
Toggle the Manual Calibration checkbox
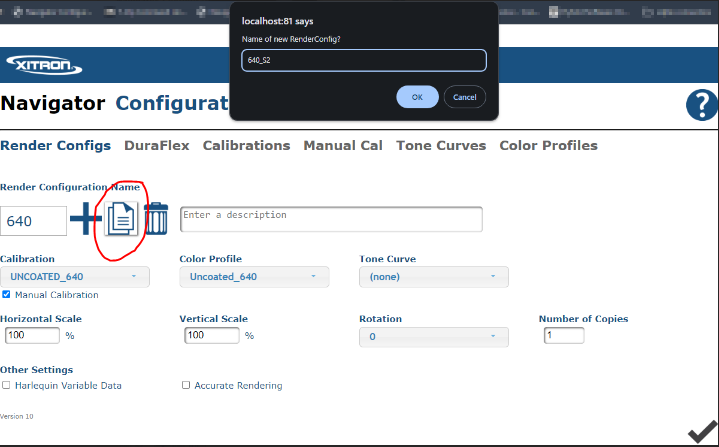click(6, 294)
